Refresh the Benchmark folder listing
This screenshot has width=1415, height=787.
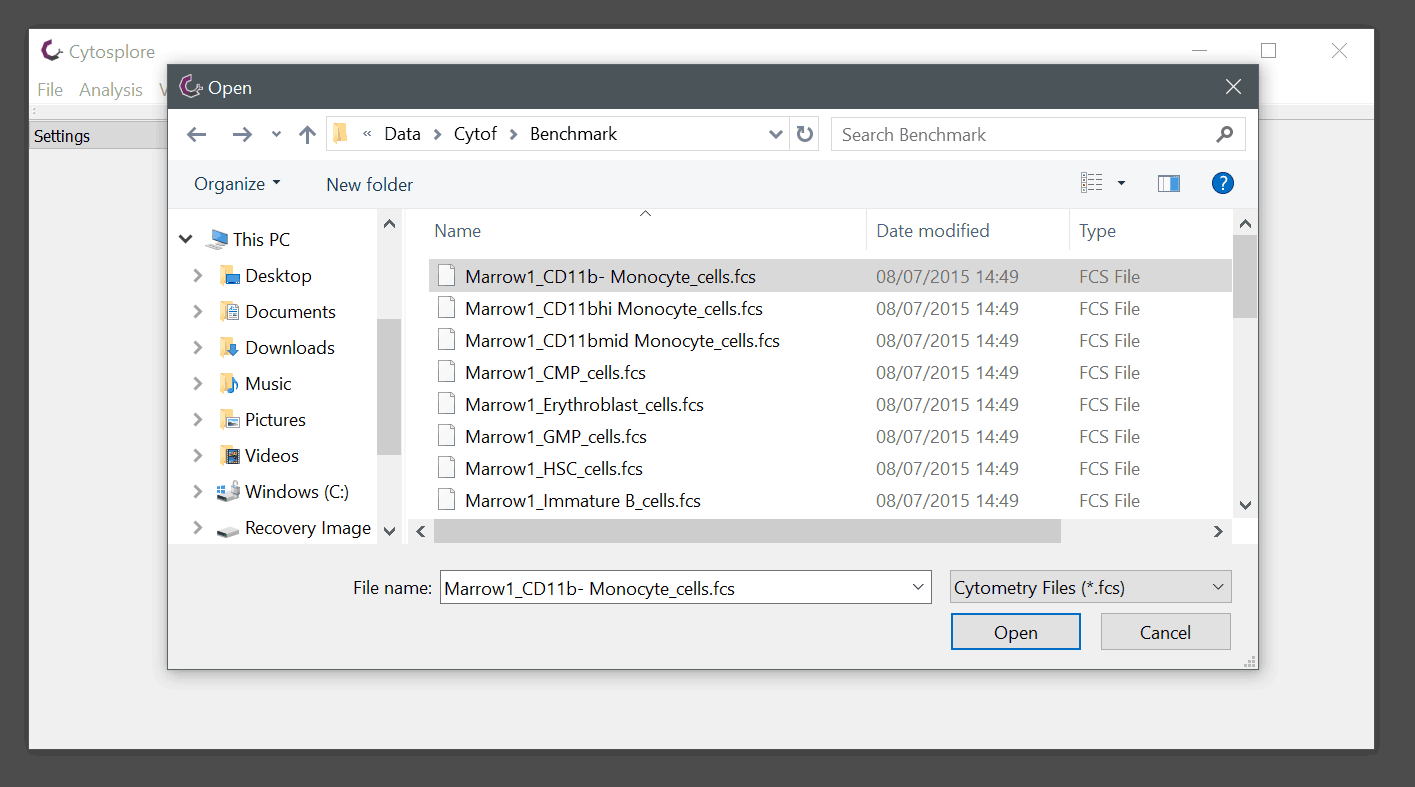(805, 134)
